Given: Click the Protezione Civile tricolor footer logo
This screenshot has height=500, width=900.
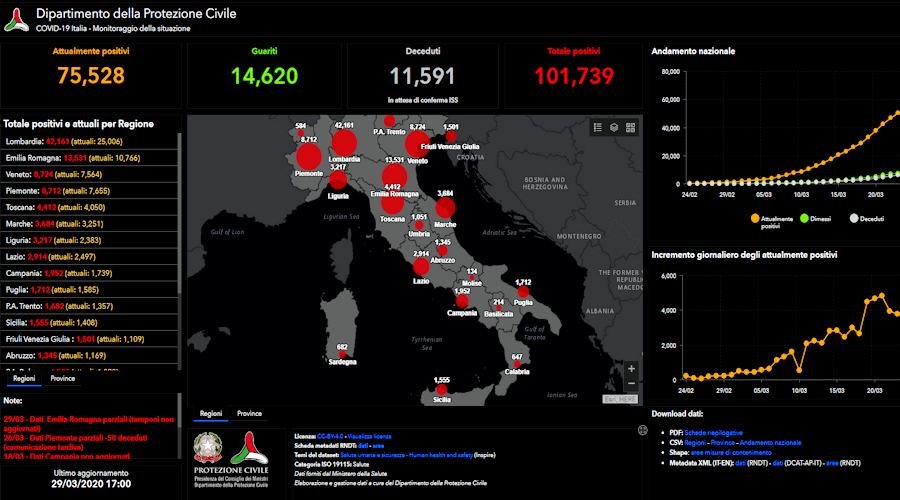Looking at the screenshot, I should pos(249,448).
